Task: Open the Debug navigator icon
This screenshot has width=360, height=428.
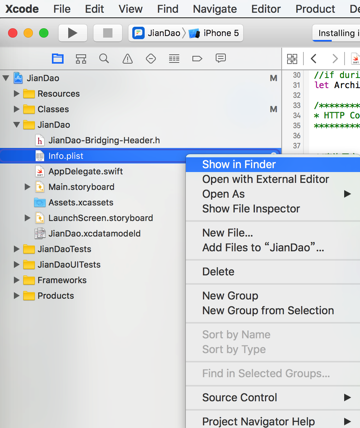Action: [174, 59]
